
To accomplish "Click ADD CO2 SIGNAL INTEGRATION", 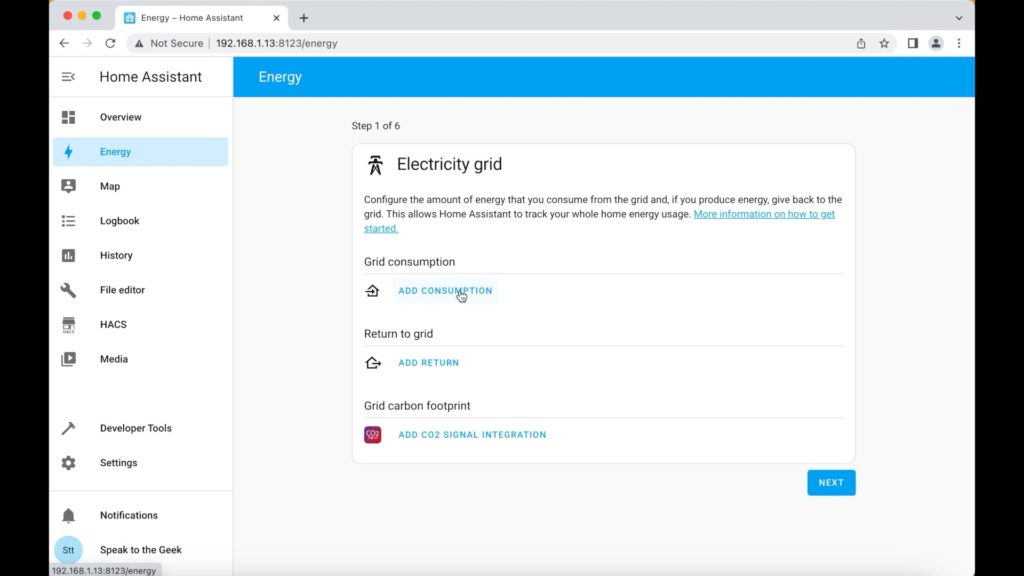I will tap(472, 434).
